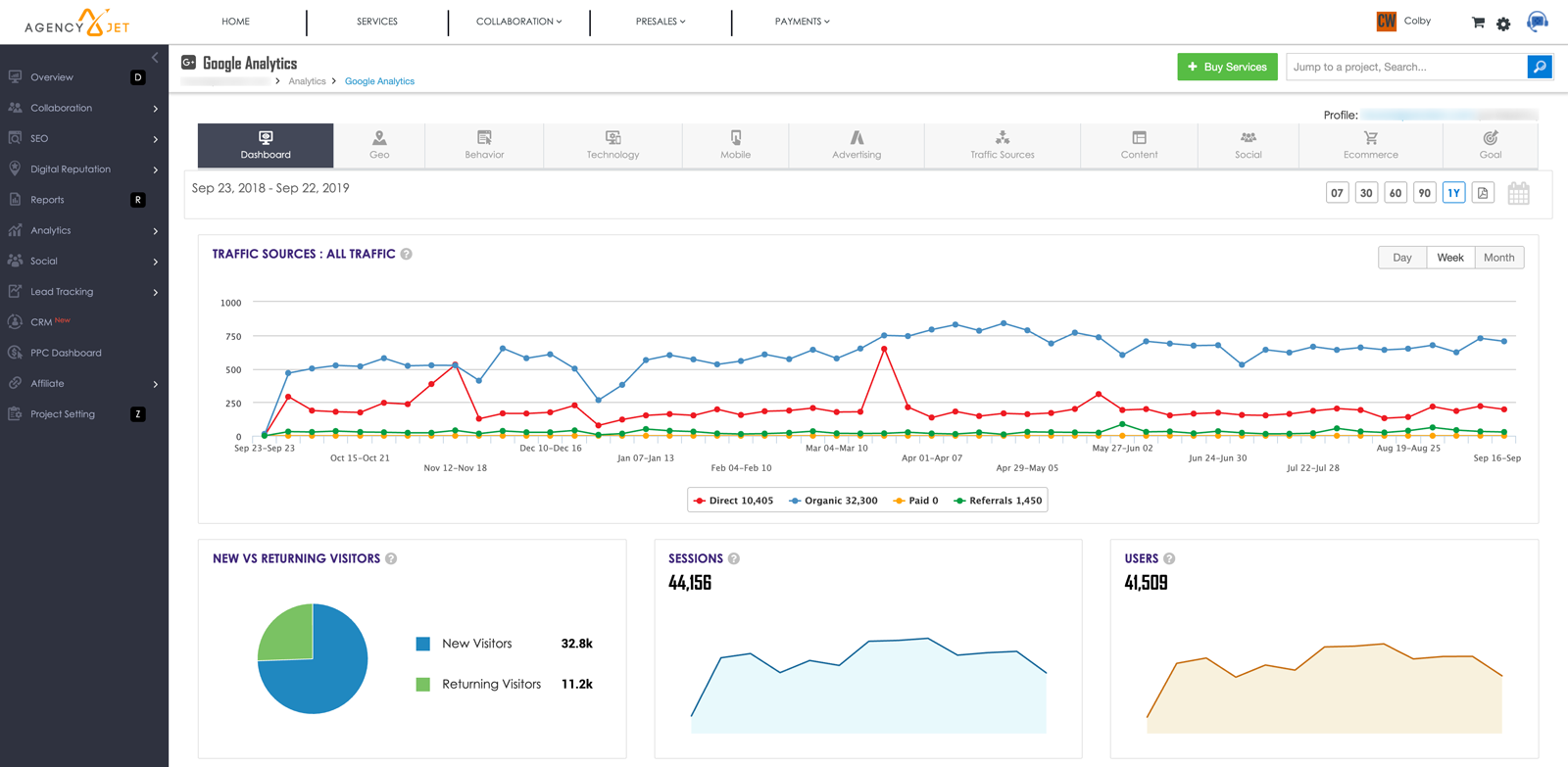Collapse the left sidebar arrow
Screen dimensions: 1568x767
[x=155, y=58]
